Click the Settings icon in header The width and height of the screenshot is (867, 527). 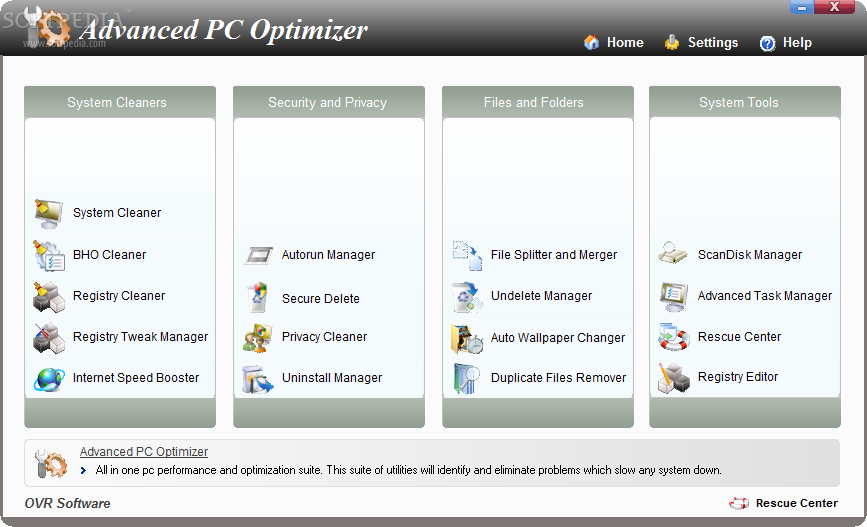point(672,42)
